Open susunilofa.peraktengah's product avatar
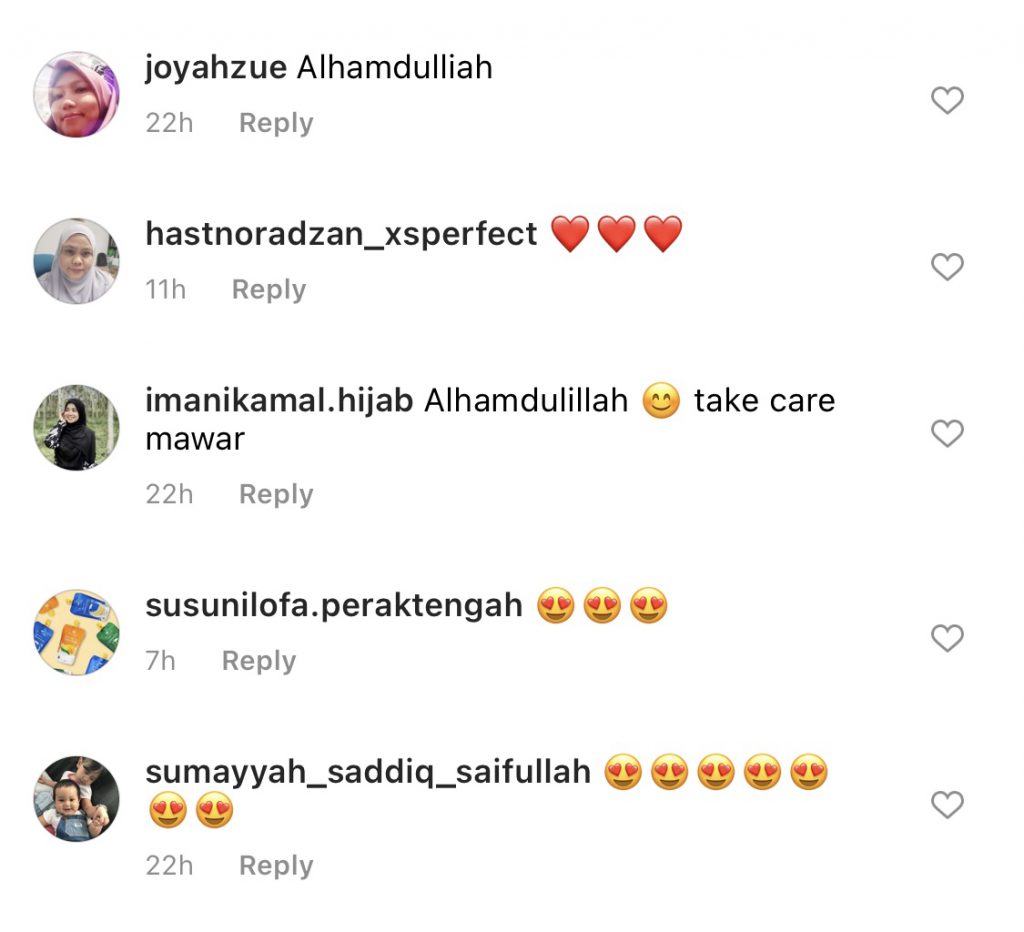The height and width of the screenshot is (932, 1024). 76,633
